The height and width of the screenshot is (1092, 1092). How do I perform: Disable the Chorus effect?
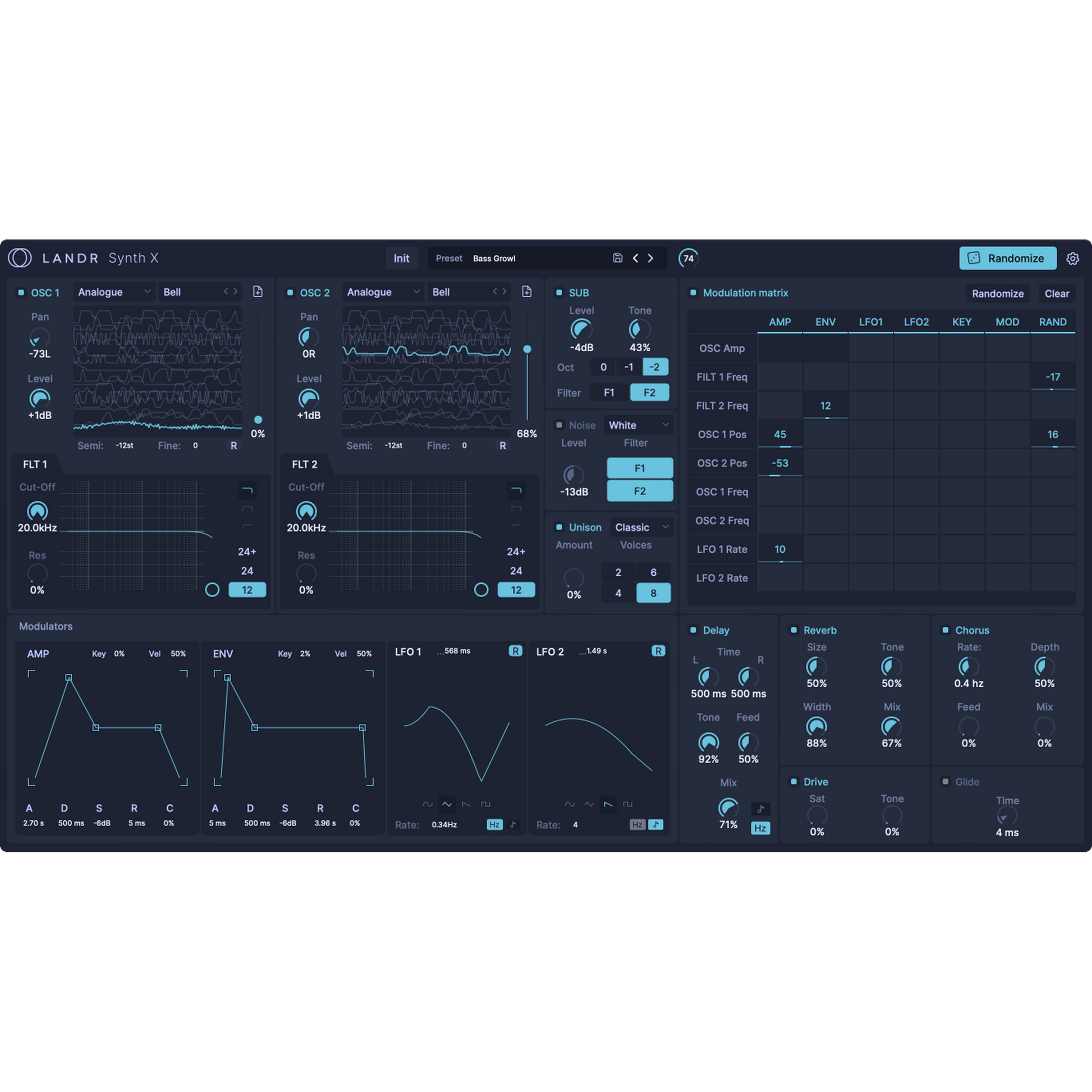(945, 630)
